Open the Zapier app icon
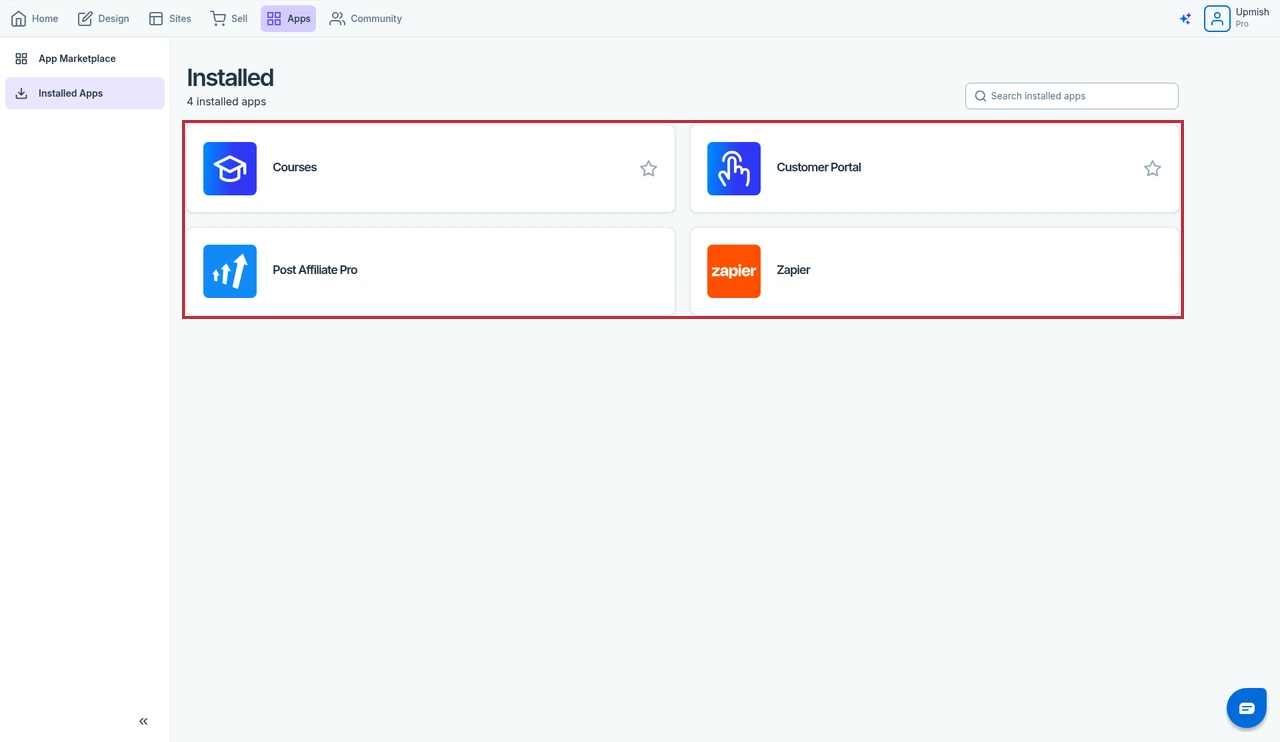 (734, 271)
